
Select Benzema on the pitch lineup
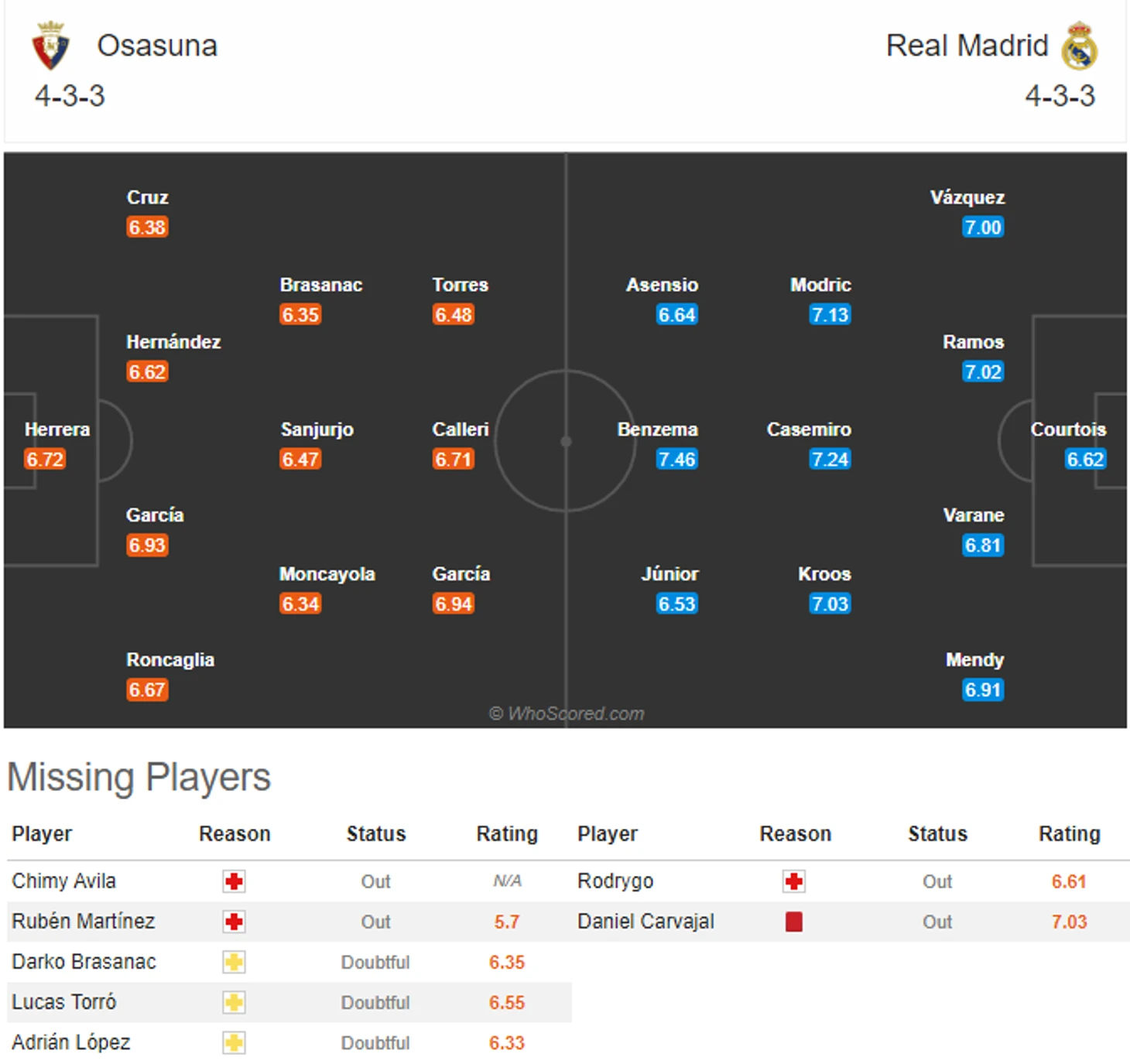tap(658, 429)
